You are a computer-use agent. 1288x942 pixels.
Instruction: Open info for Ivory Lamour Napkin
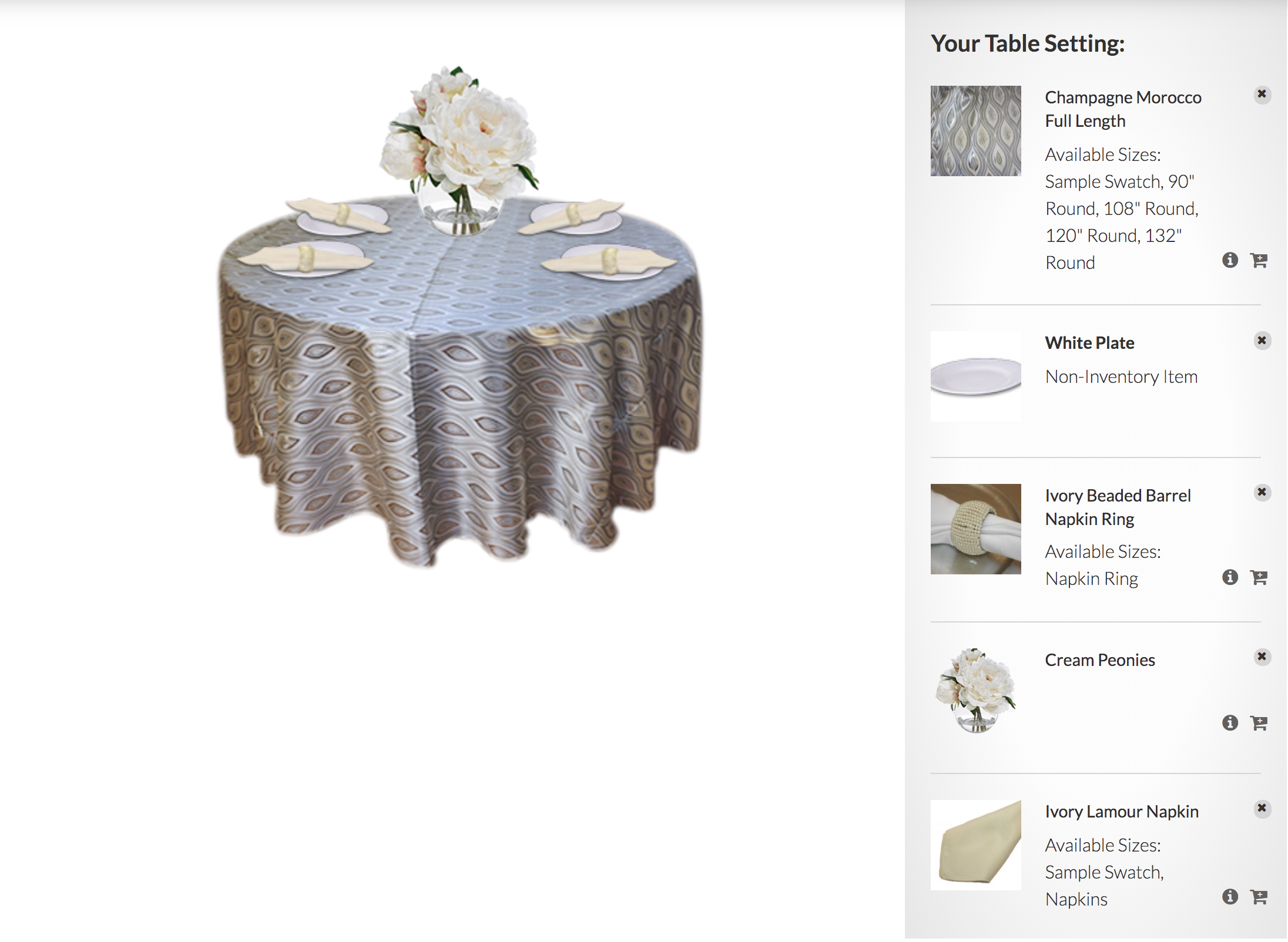coord(1230,897)
